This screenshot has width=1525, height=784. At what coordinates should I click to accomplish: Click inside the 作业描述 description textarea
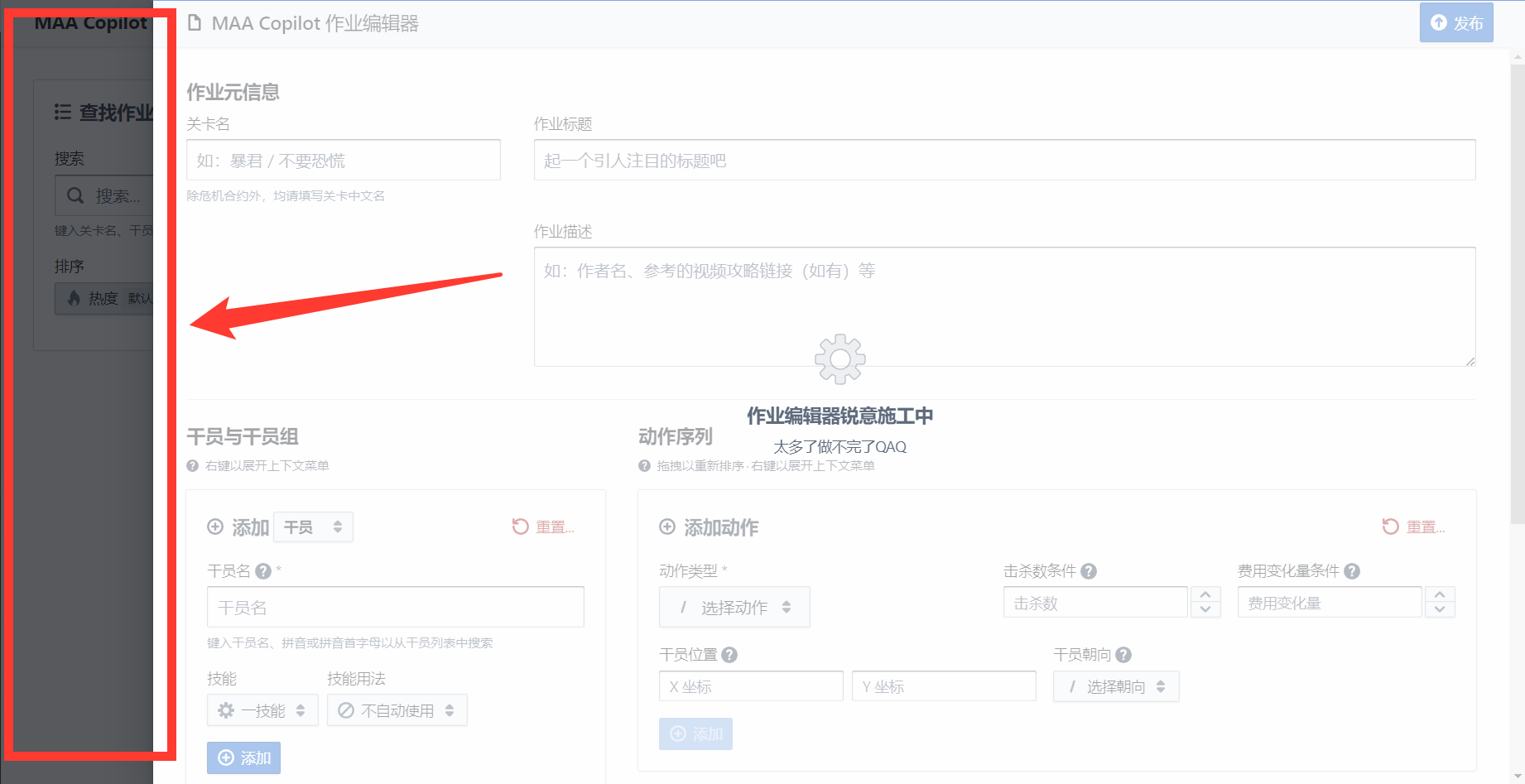pos(1004,306)
